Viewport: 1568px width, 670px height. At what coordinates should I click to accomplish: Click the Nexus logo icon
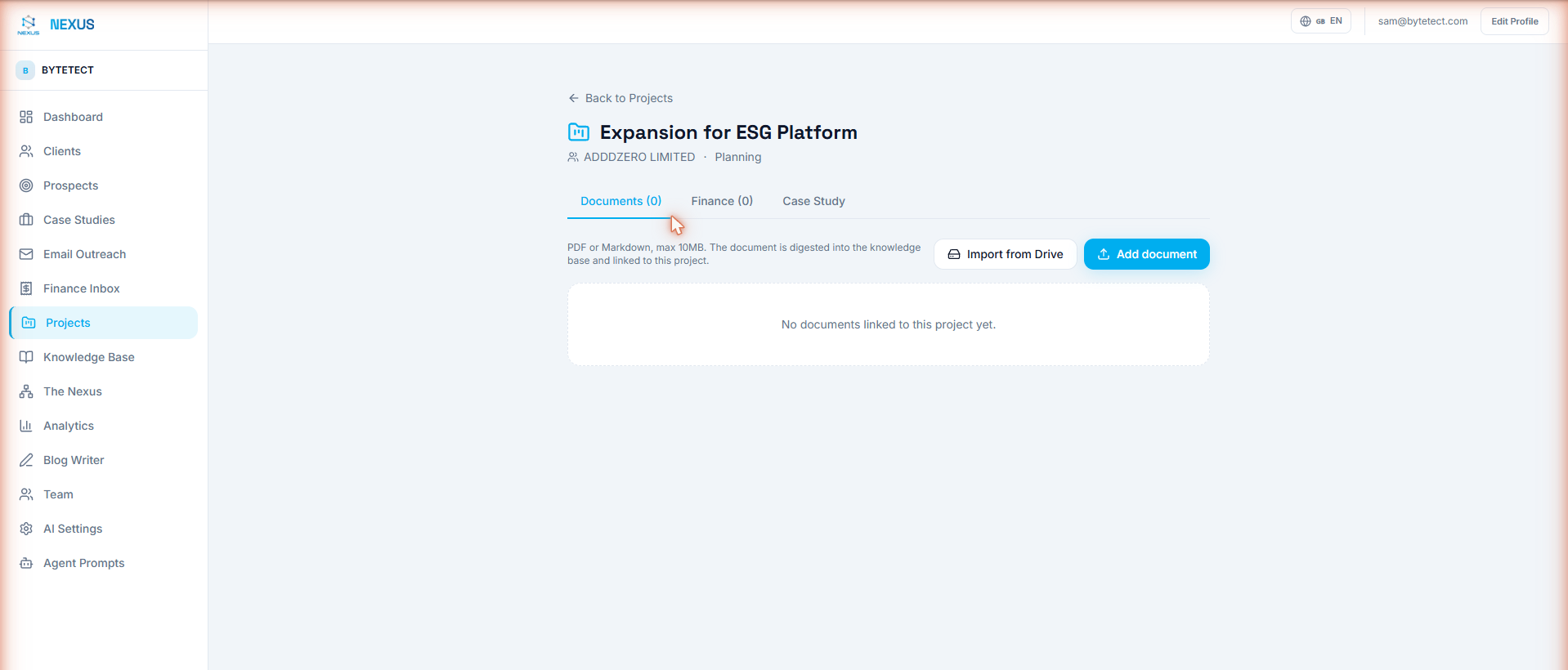[29, 25]
